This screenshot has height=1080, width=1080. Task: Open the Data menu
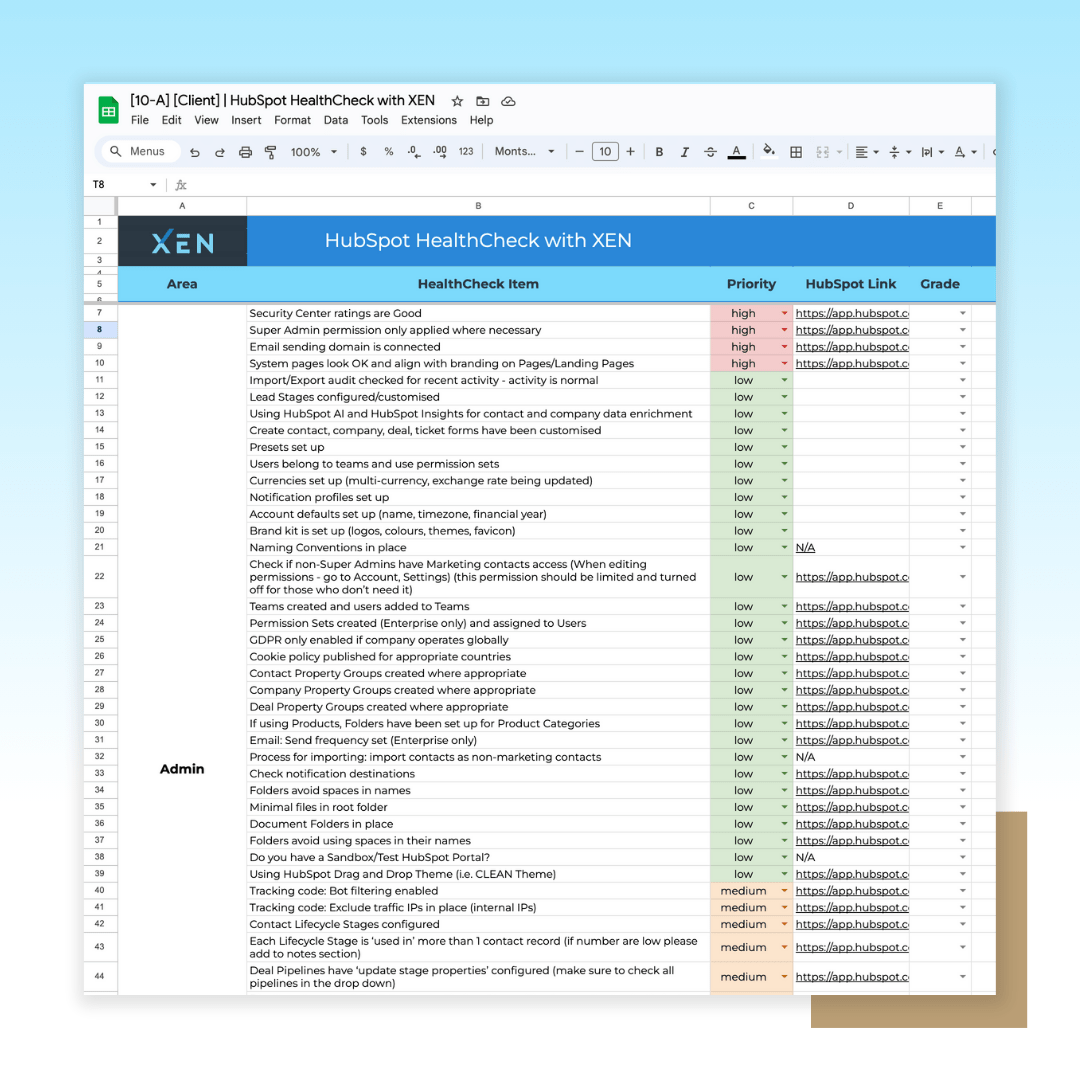point(335,120)
